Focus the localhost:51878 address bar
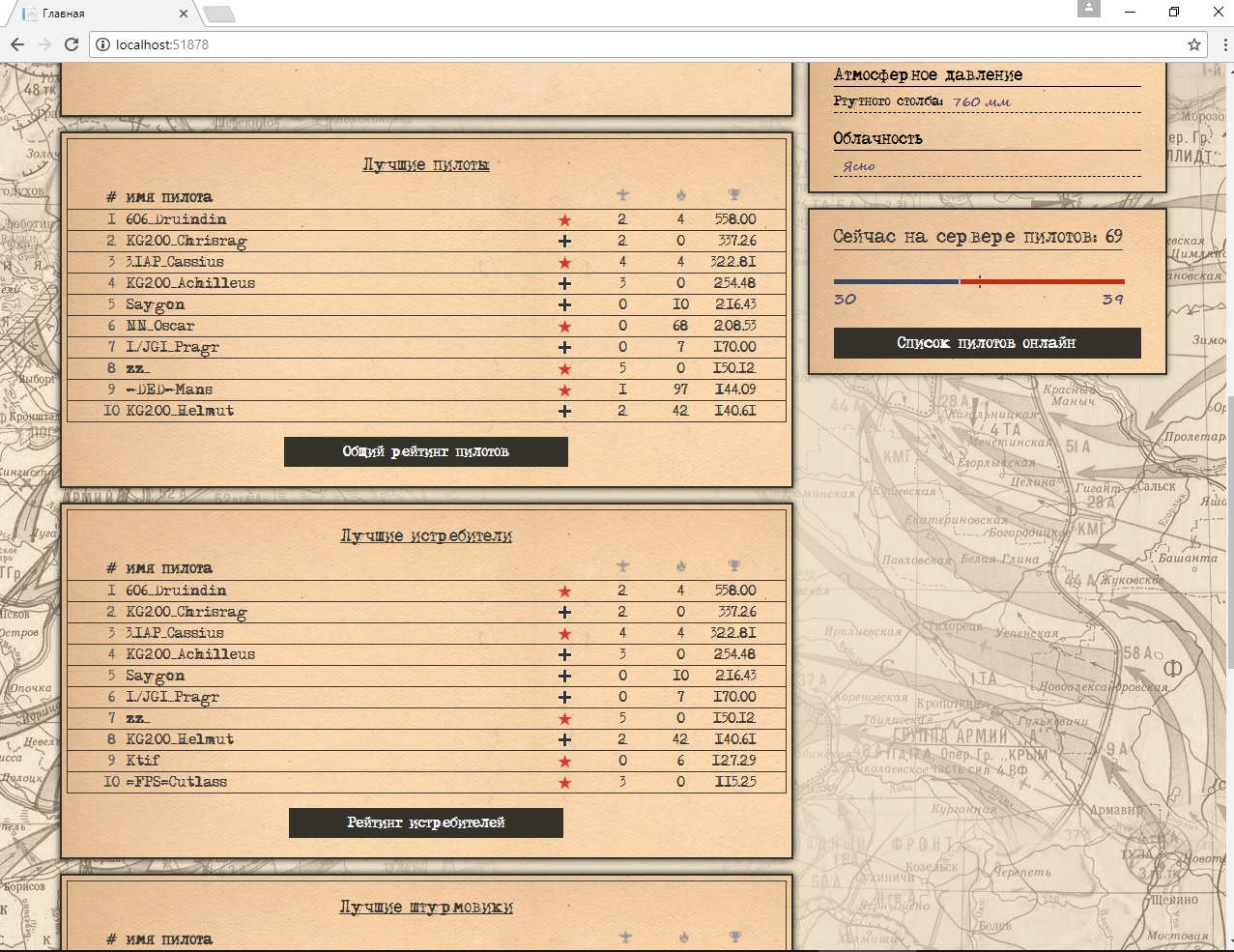The height and width of the screenshot is (952, 1234). [647, 44]
